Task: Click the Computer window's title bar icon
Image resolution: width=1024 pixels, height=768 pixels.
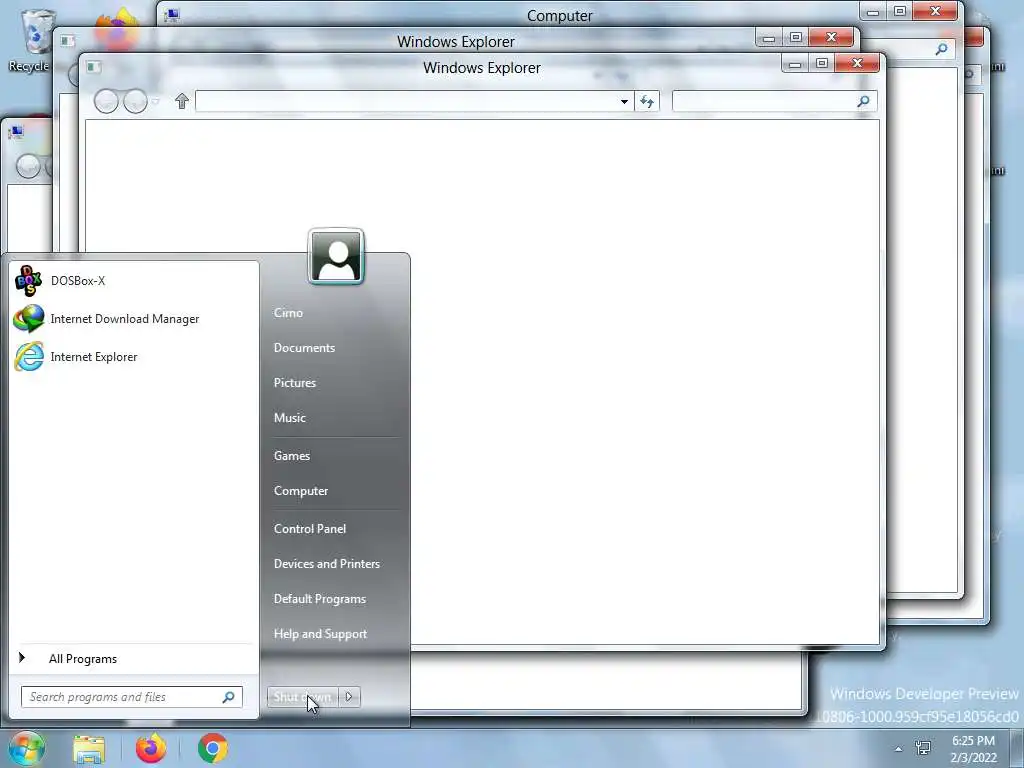Action: point(172,15)
